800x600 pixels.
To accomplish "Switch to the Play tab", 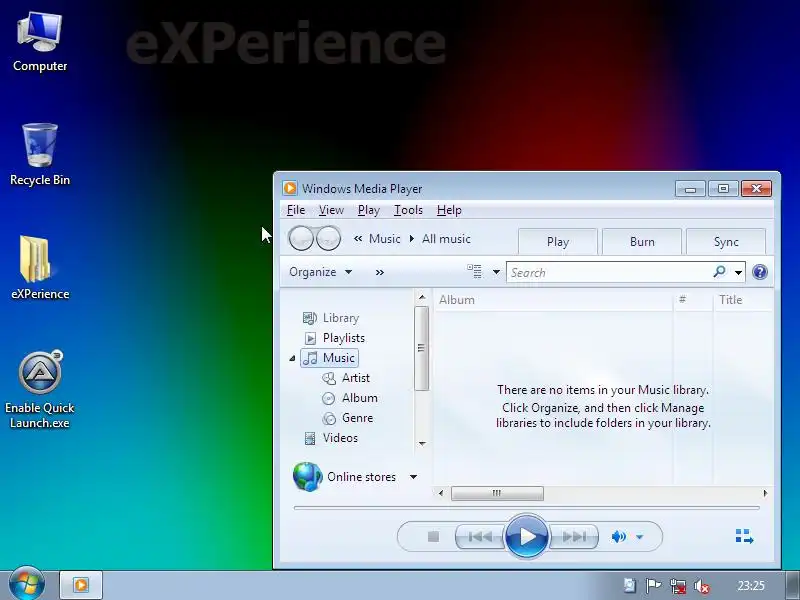I will click(558, 242).
